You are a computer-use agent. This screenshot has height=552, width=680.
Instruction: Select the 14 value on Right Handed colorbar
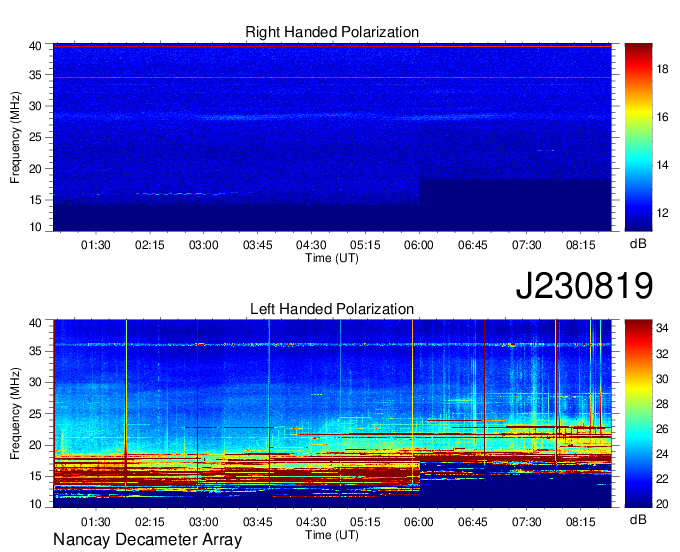point(662,165)
